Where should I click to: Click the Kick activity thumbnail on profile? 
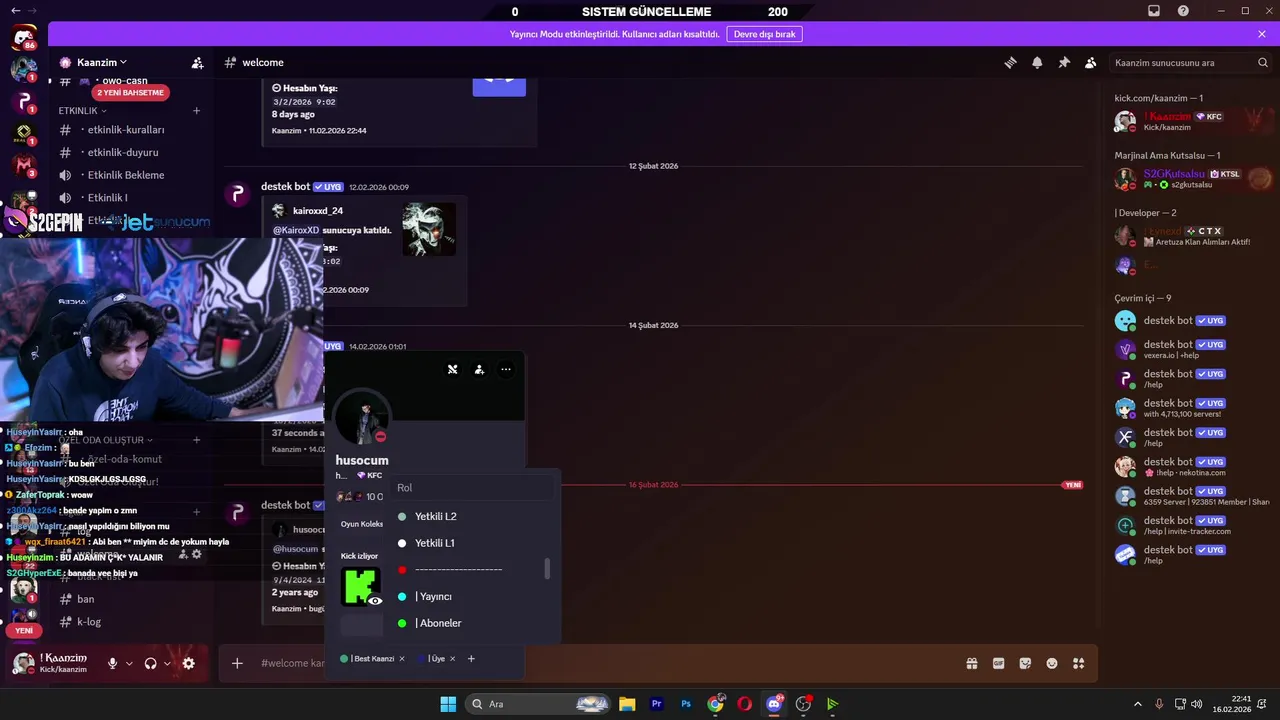tap(361, 587)
